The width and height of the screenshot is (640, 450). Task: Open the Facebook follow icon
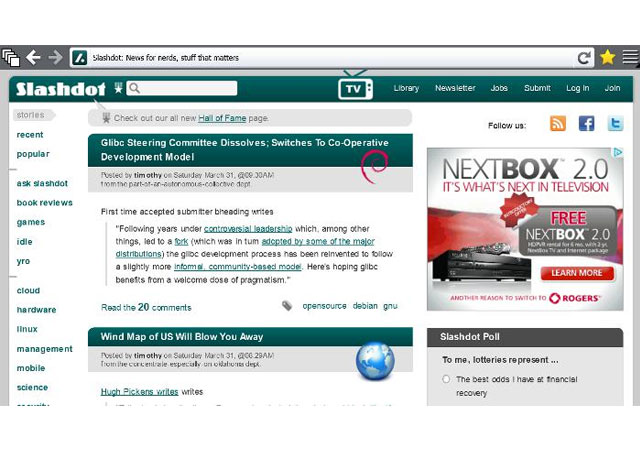click(587, 123)
